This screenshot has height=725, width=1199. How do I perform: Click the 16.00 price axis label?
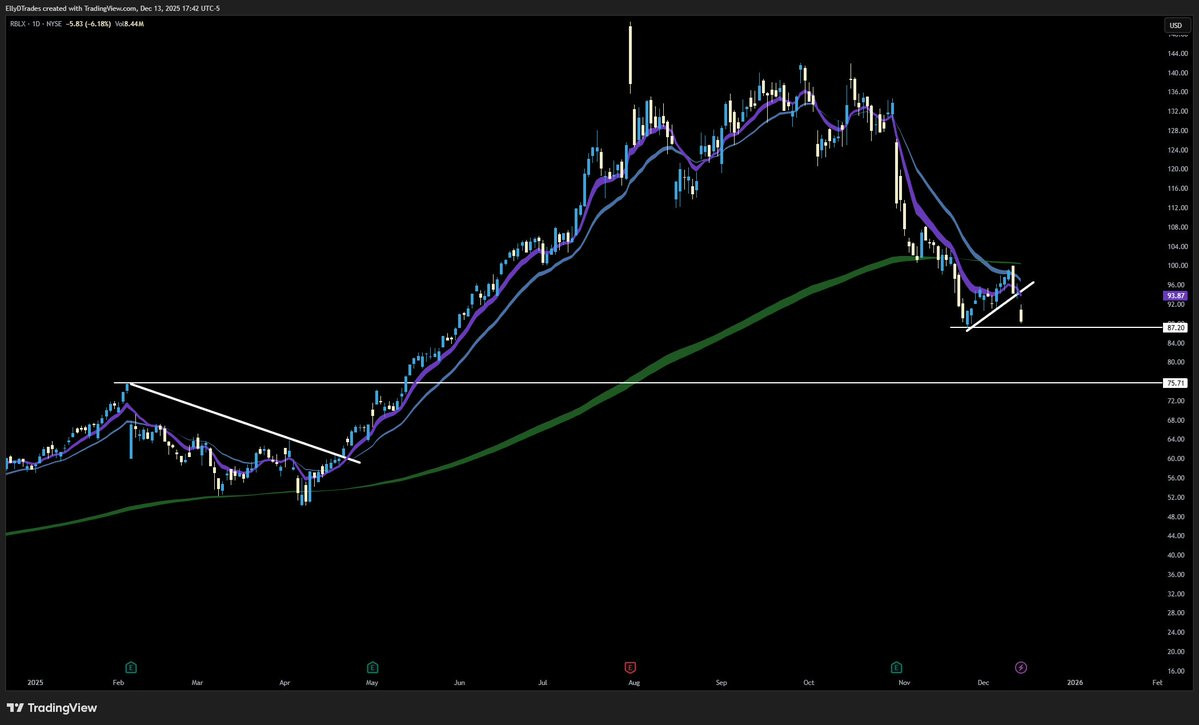(1178, 671)
